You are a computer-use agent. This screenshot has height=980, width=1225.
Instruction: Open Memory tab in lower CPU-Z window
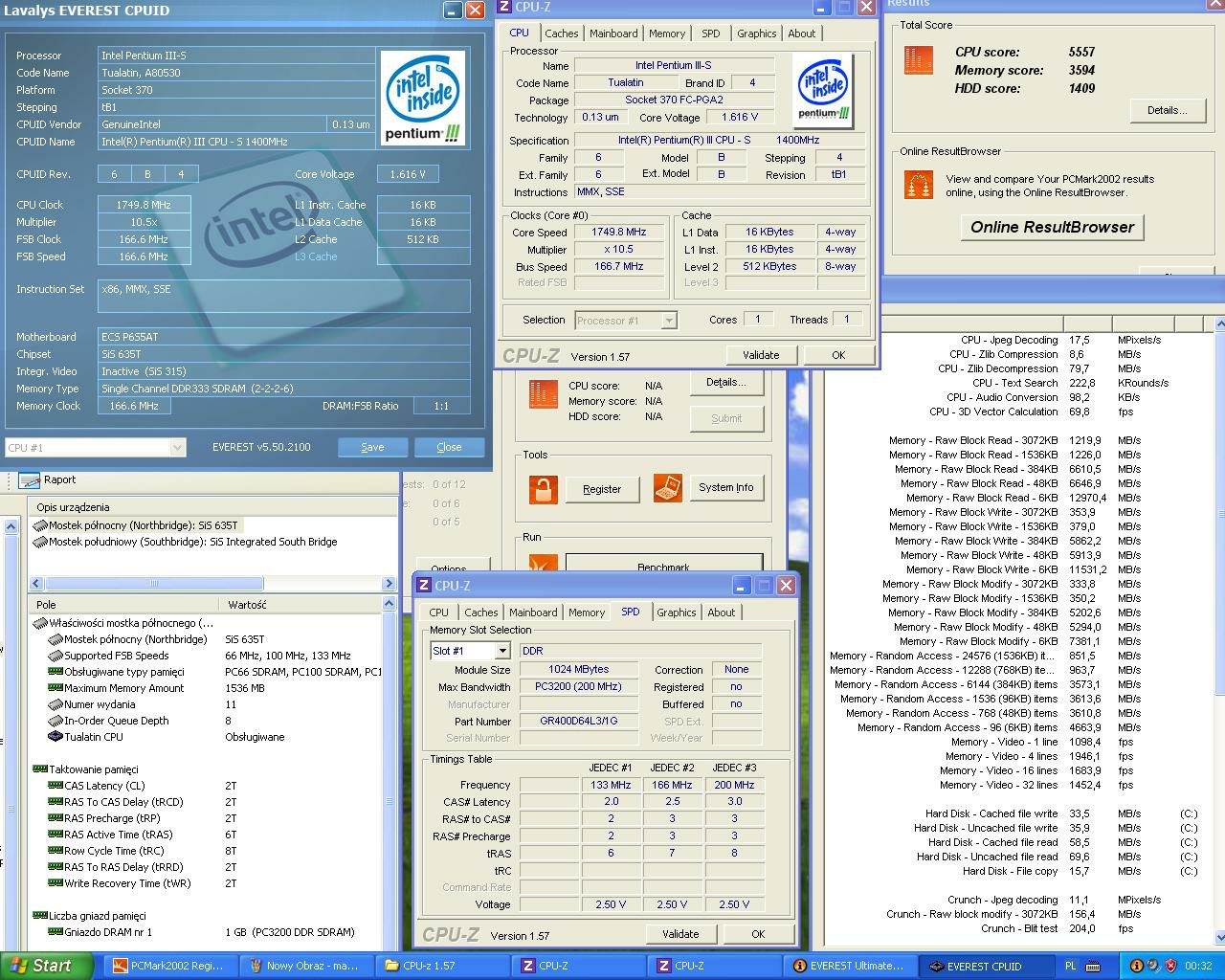[x=587, y=612]
